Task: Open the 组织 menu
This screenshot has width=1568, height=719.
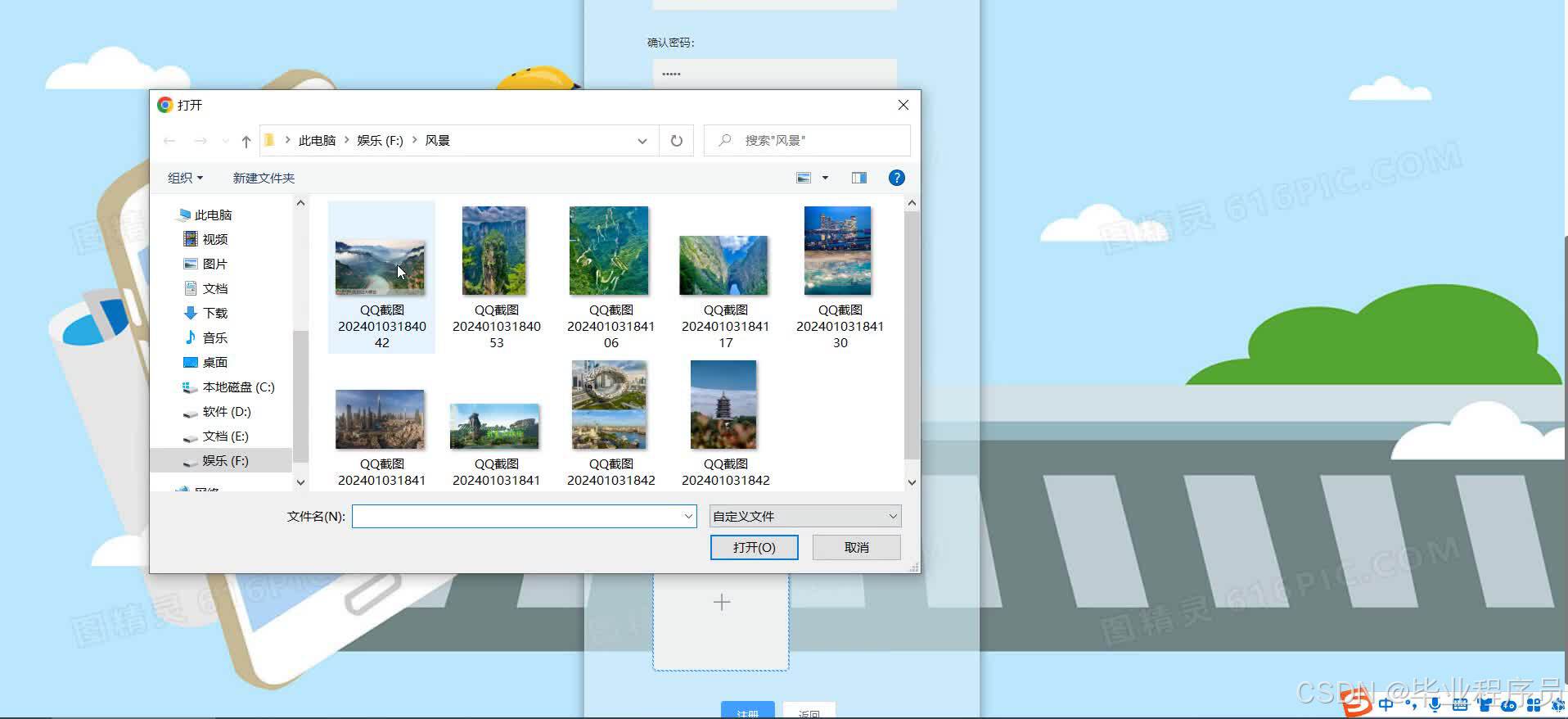Action: coord(185,178)
